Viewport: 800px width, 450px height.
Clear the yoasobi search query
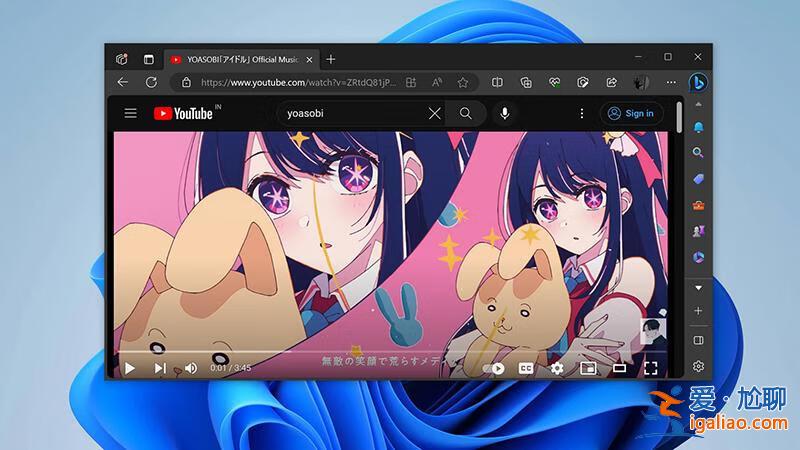[435, 113]
